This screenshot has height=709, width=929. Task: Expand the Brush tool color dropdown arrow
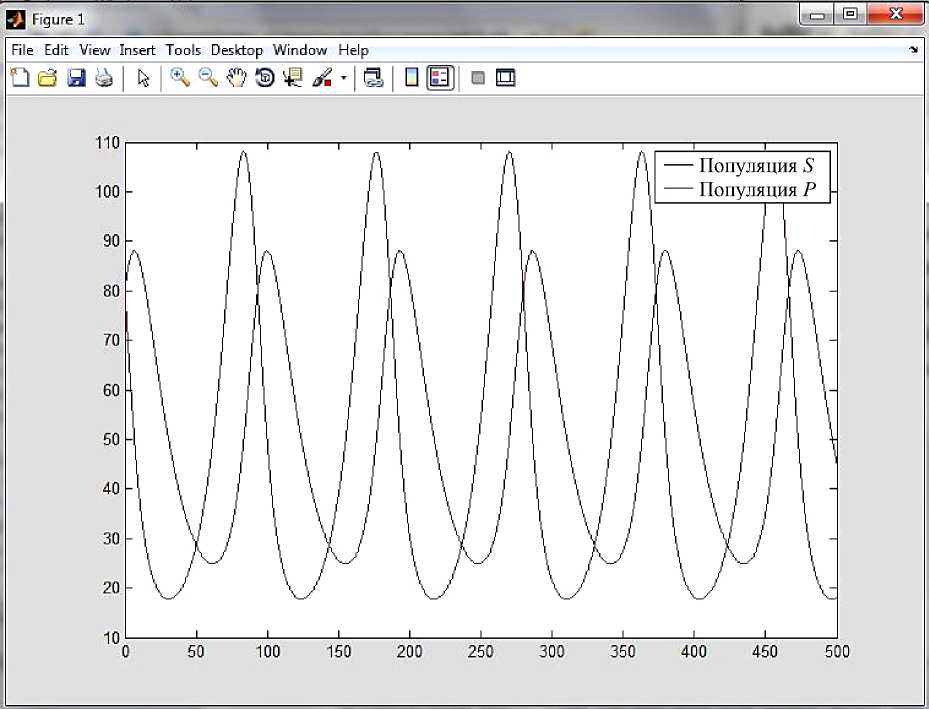344,78
